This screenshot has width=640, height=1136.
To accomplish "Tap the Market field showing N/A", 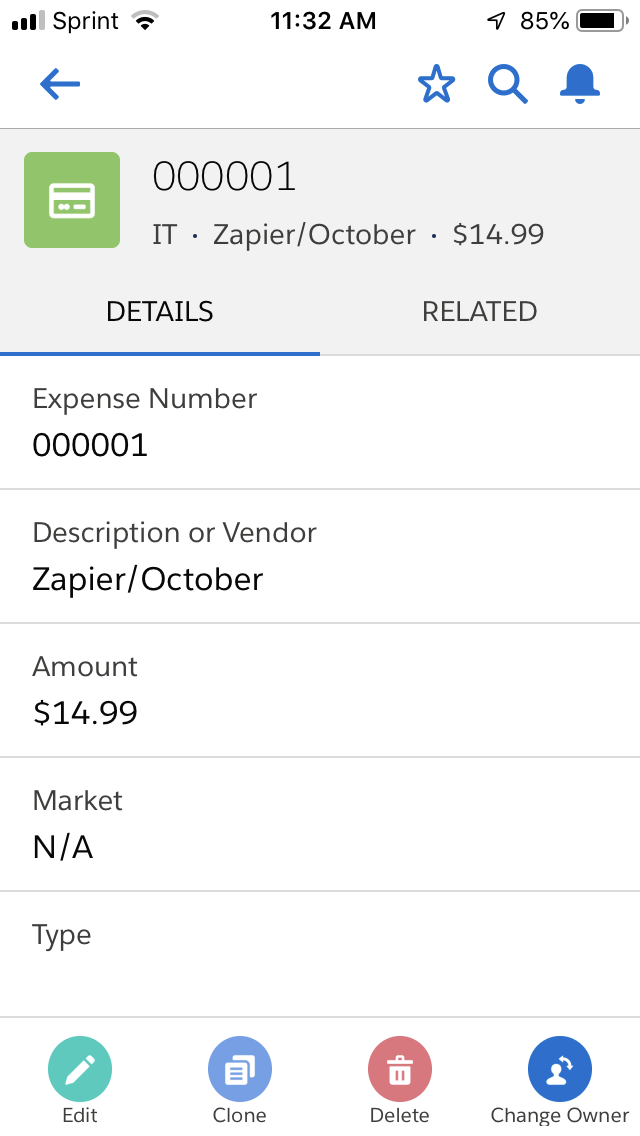I will [63, 846].
